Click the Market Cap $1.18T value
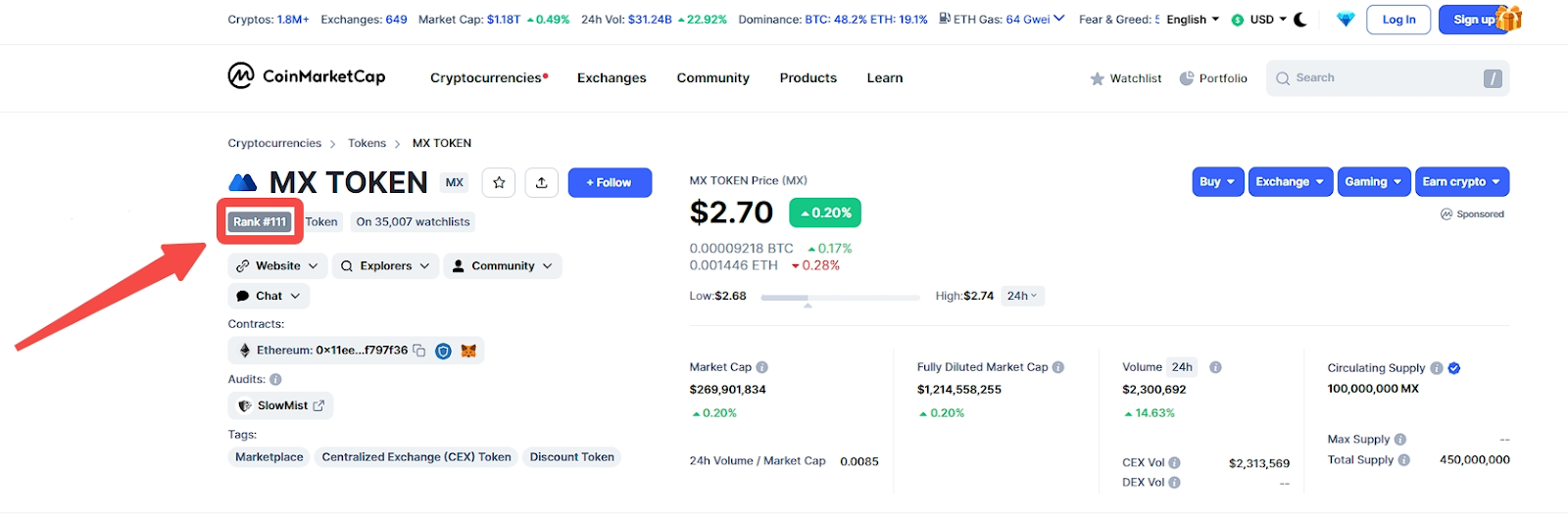 (504, 20)
